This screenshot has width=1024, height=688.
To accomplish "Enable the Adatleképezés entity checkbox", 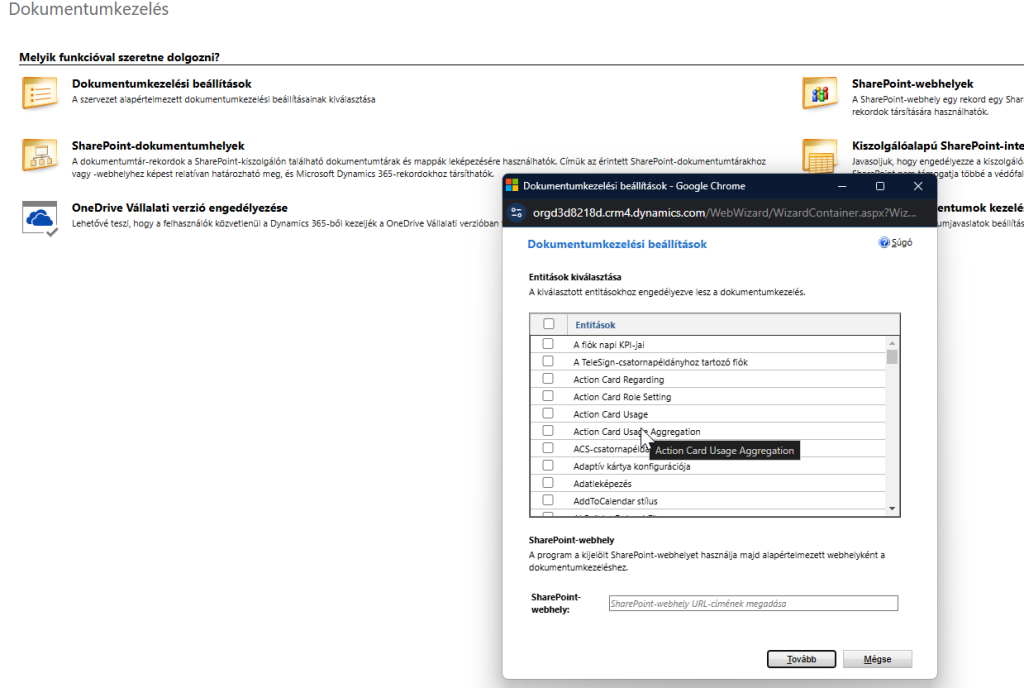I will [548, 483].
